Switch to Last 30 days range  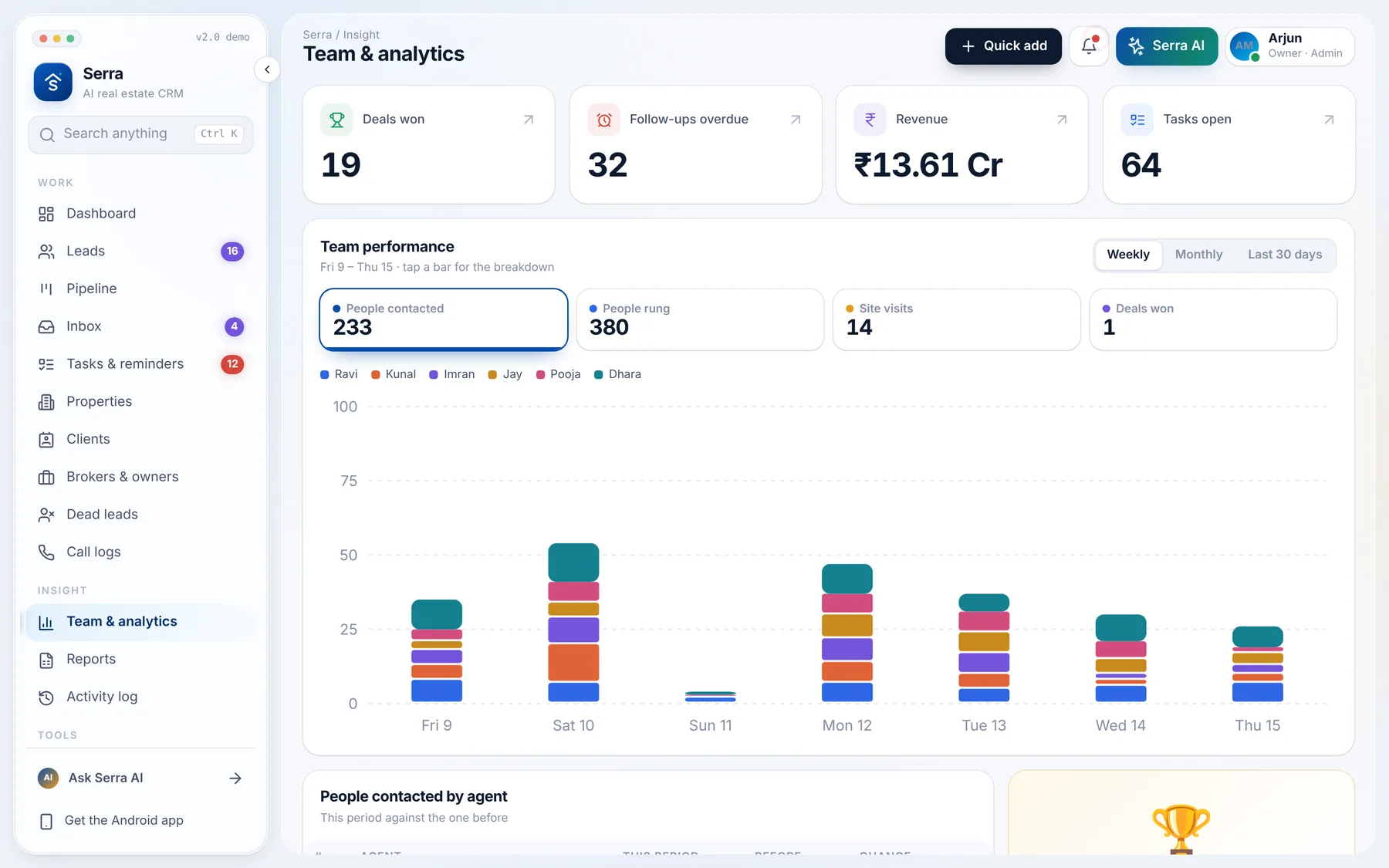click(1285, 255)
